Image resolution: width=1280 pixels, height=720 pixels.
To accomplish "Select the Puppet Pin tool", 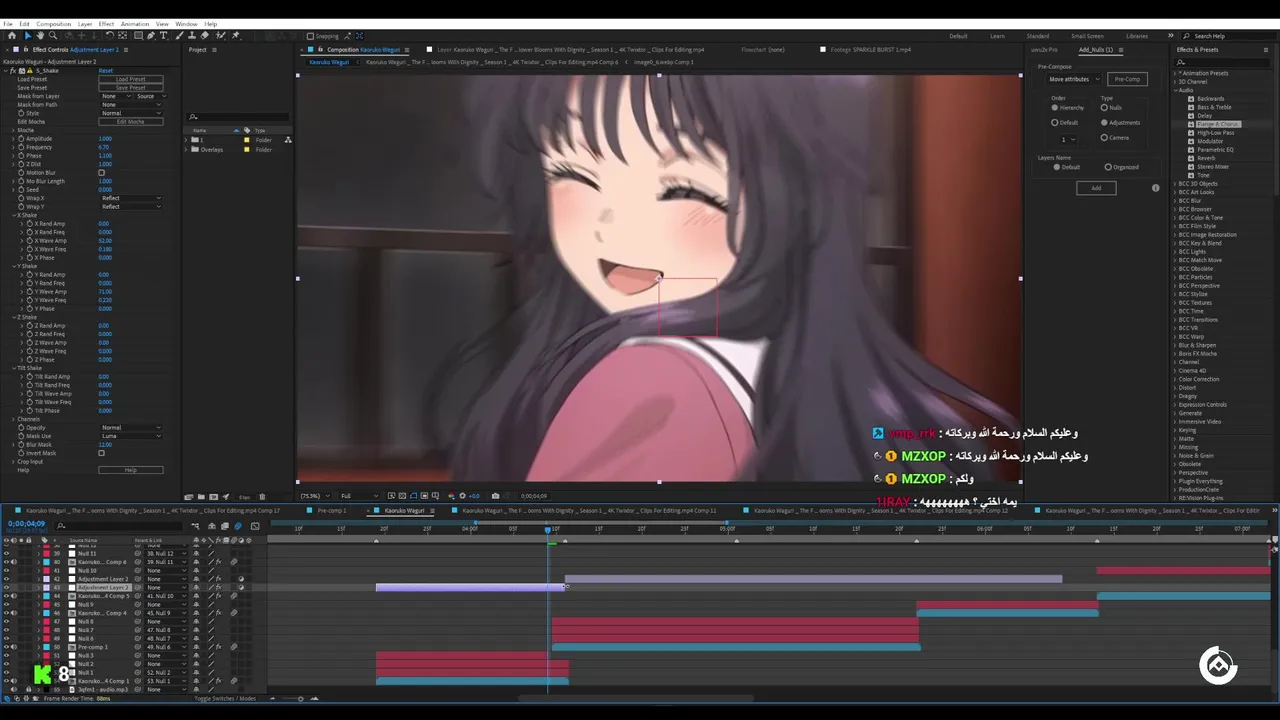I will 235,35.
